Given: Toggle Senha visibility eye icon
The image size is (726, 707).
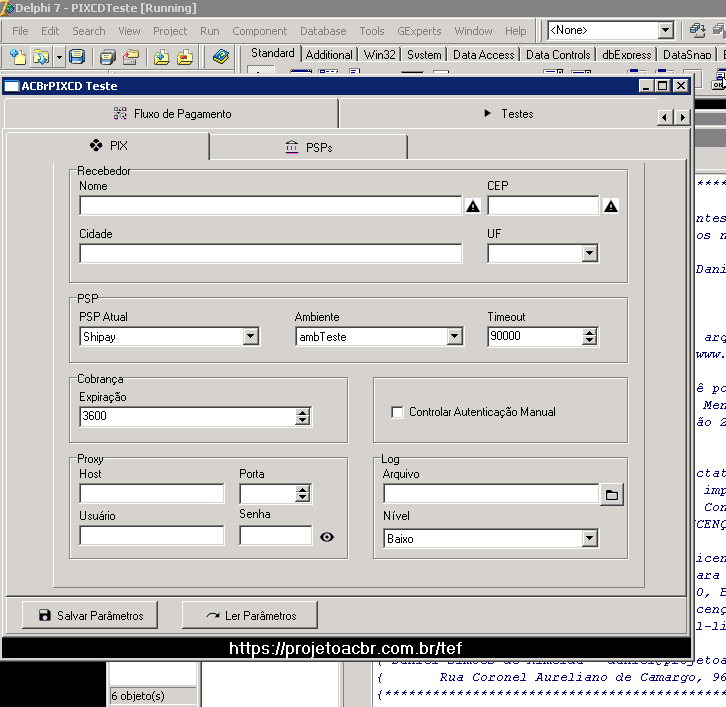Looking at the screenshot, I should pos(326,537).
